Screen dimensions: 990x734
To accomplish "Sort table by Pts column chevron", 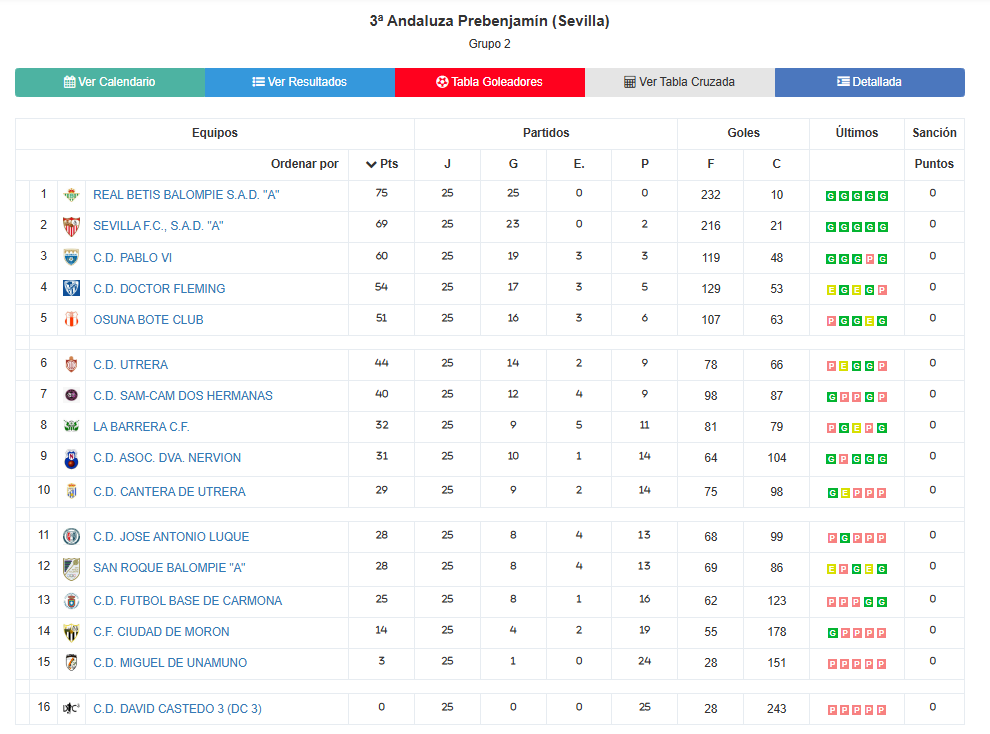I will [x=371, y=164].
